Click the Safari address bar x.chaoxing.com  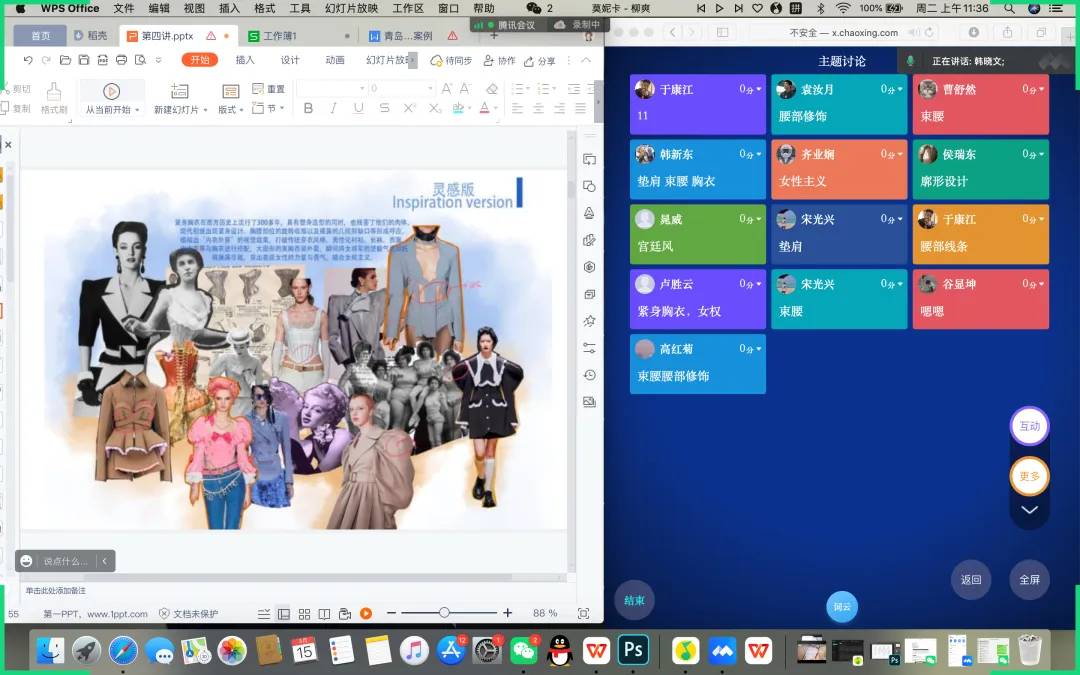844,32
